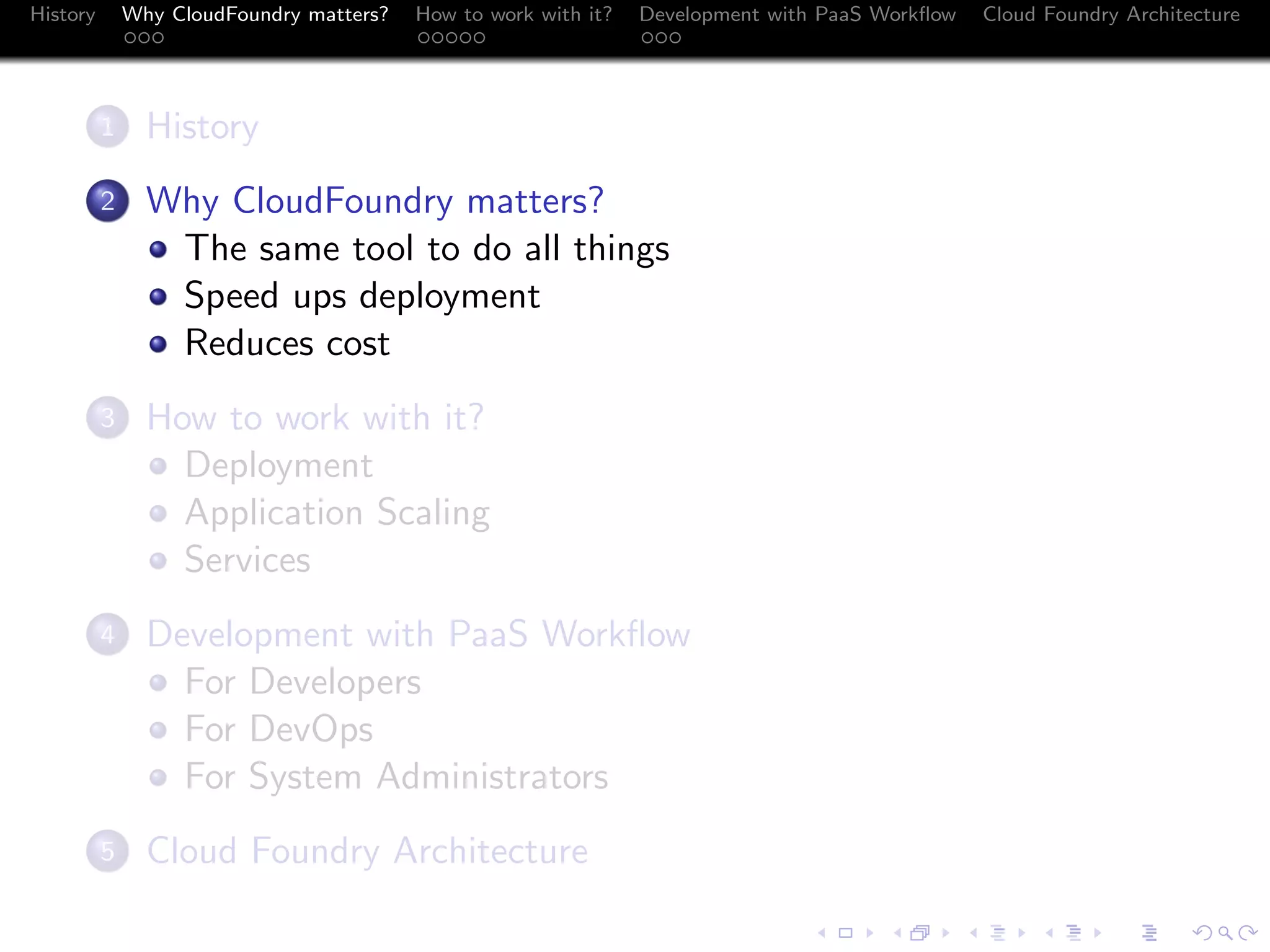Image resolution: width=1270 pixels, height=952 pixels.
Task: Open the 'For DevOps' subsection entry
Action: click(x=279, y=729)
